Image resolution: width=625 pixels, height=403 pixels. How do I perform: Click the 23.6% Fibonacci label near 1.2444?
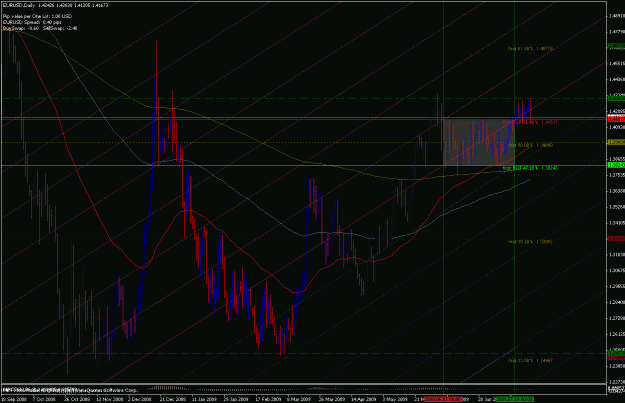[531, 360]
